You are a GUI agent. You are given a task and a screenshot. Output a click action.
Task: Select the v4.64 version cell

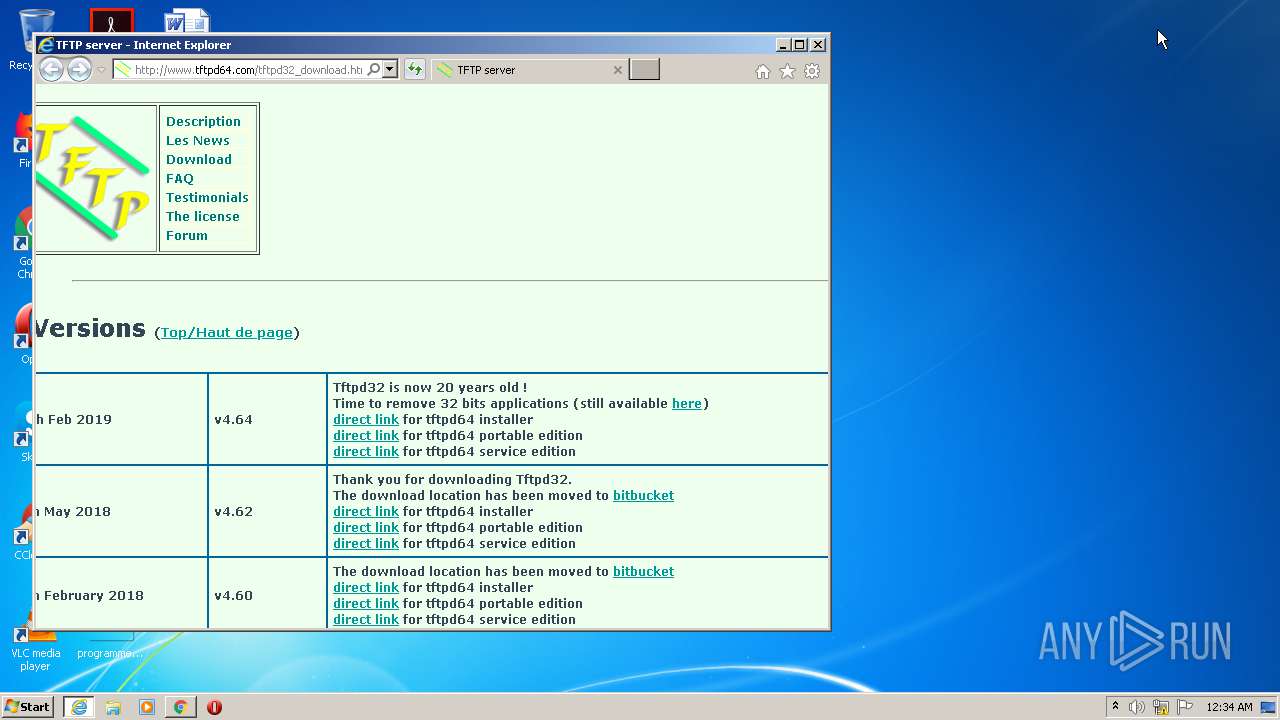(267, 419)
